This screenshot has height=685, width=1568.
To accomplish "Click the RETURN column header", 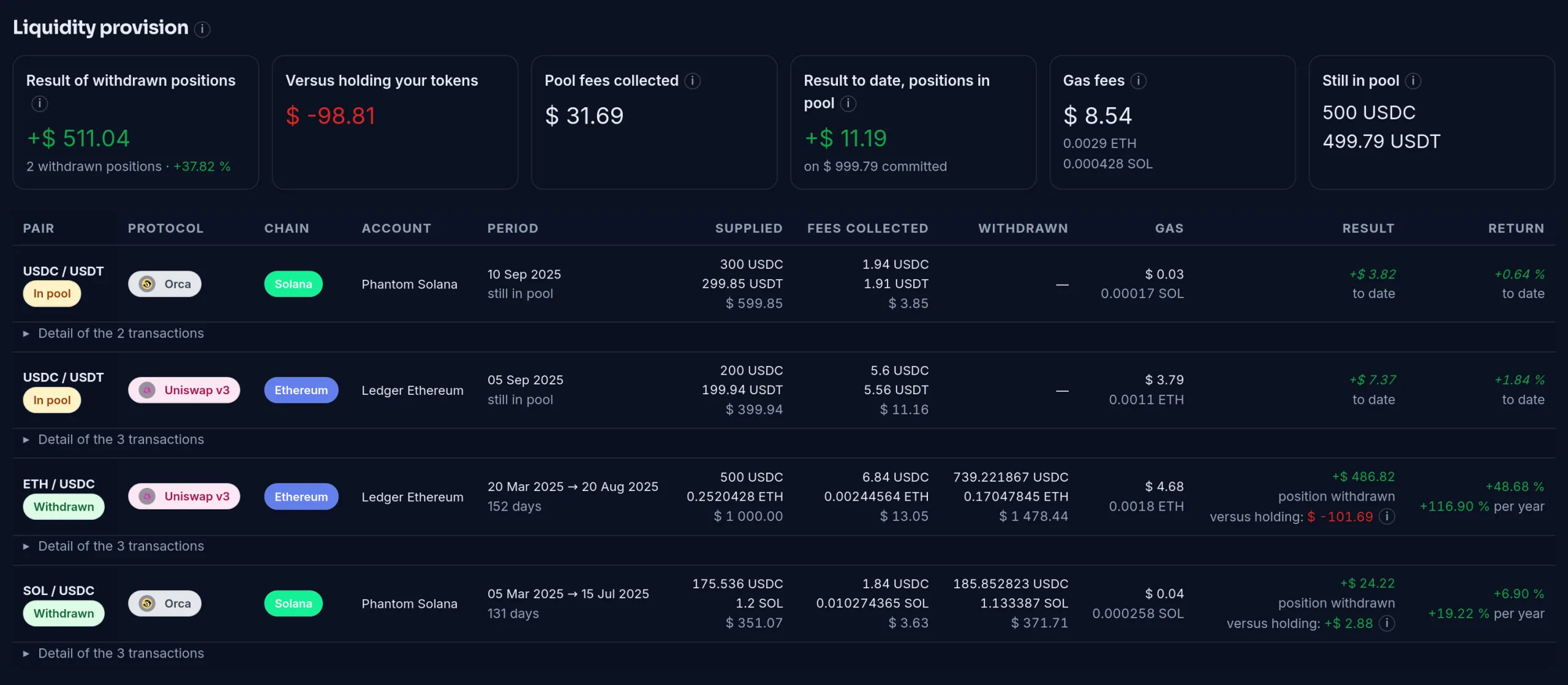I will pos(1516,228).
